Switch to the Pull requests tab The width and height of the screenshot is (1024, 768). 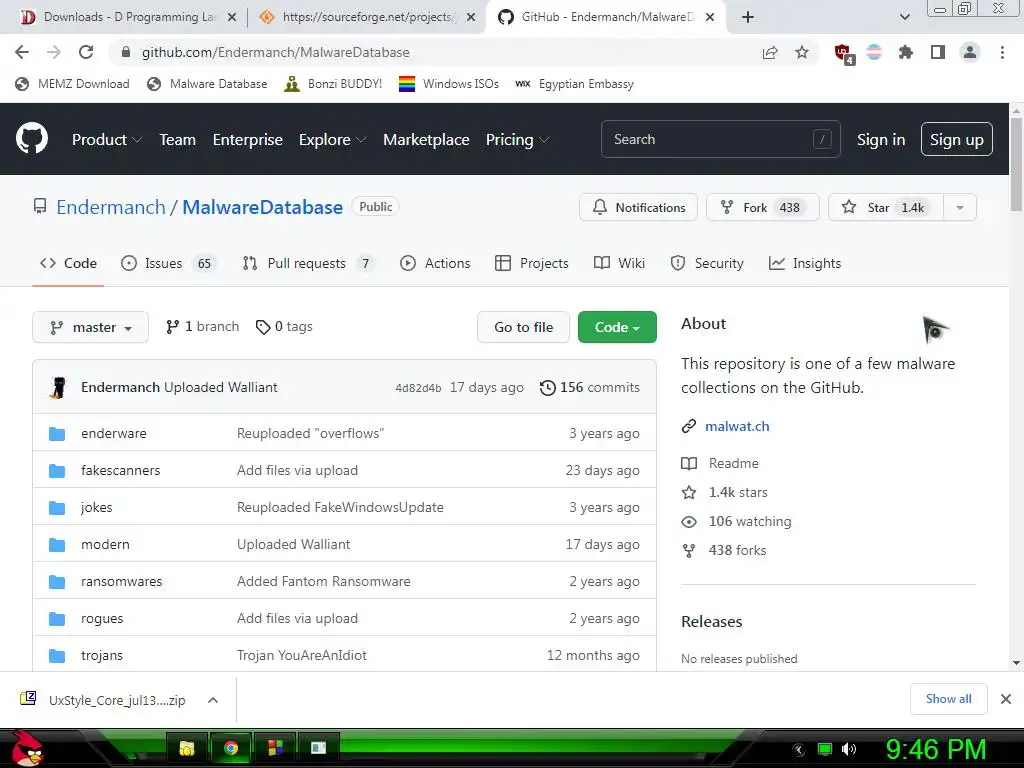coord(308,263)
